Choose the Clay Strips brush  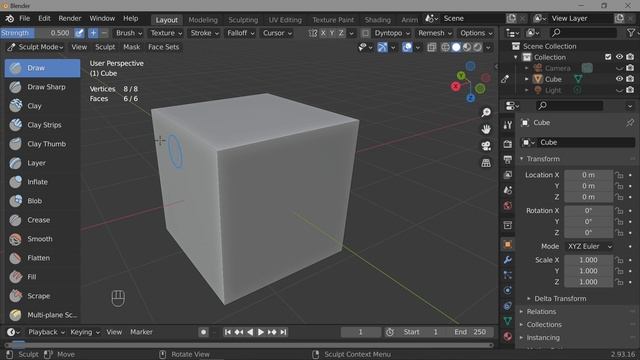coord(42,125)
